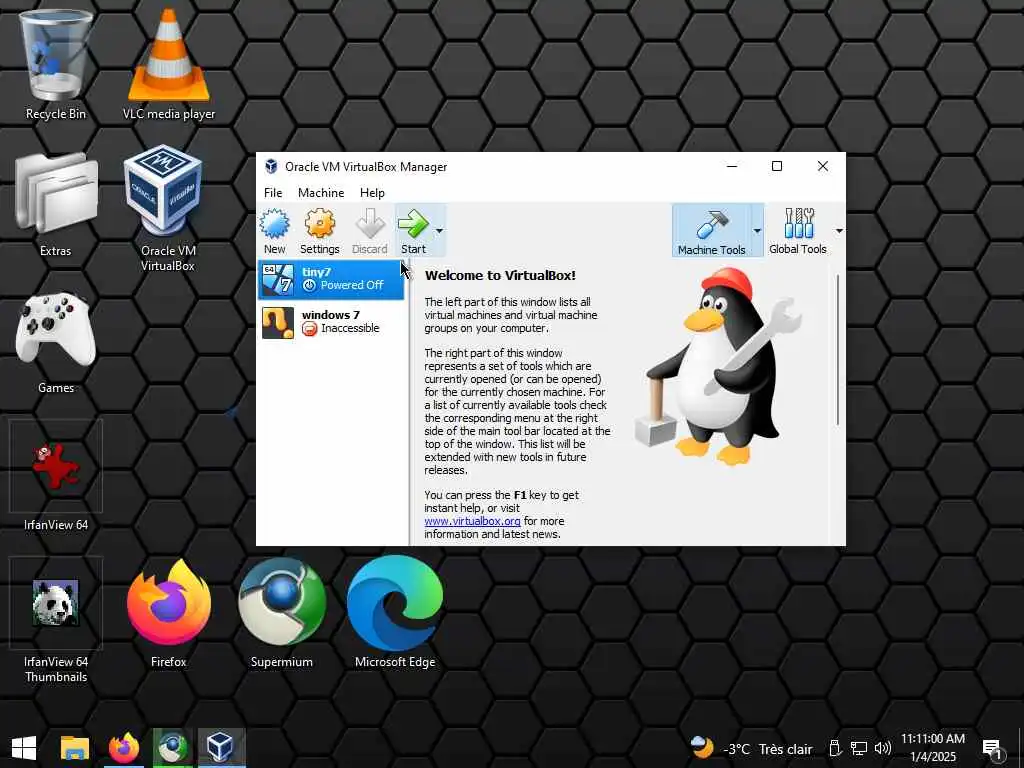Open File Explorer from the taskbar
The image size is (1024, 768).
coord(74,748)
